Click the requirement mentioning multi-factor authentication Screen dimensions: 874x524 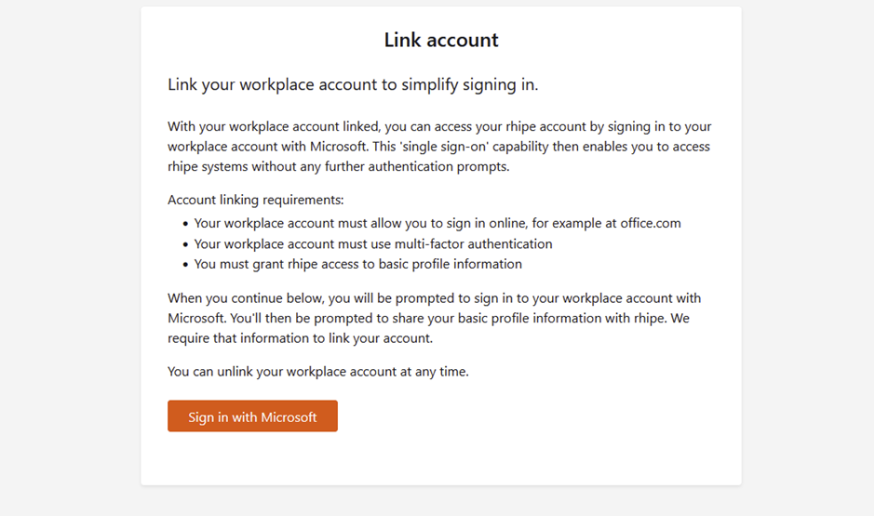tap(373, 244)
